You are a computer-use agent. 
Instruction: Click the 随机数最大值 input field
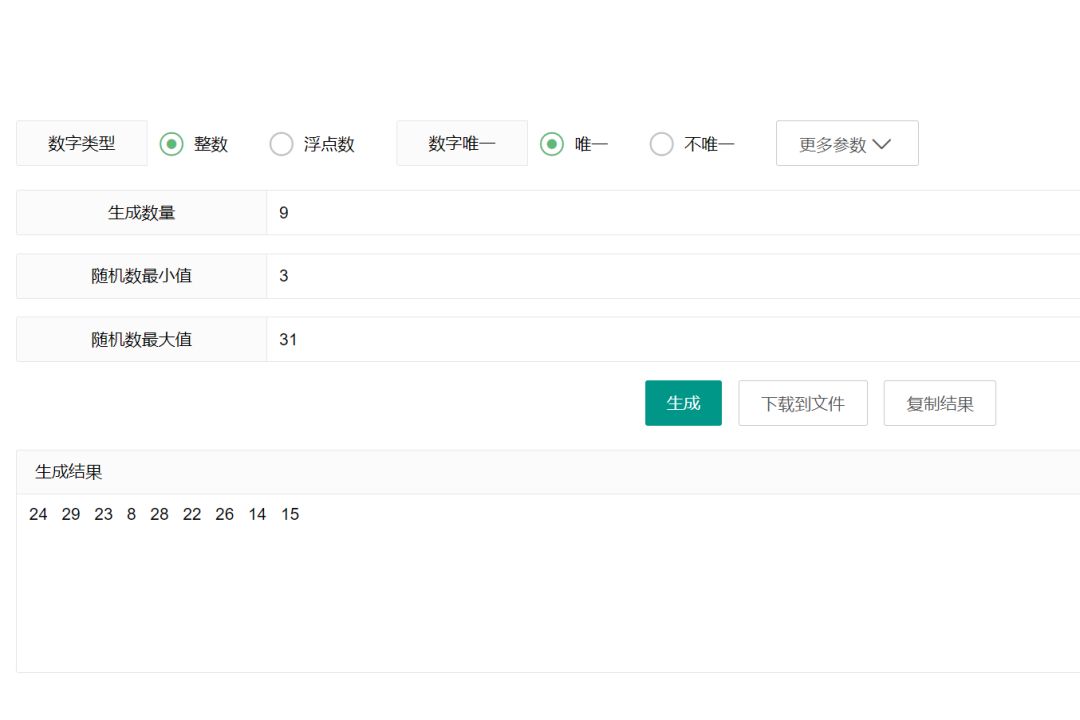pyautogui.click(x=673, y=340)
